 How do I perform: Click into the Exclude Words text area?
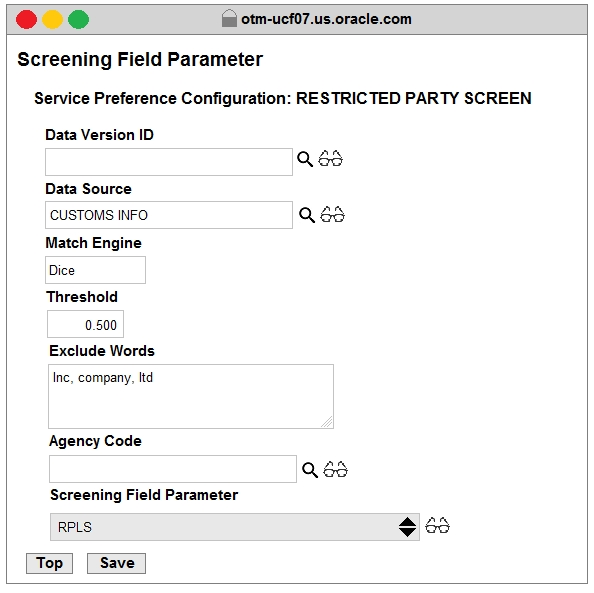[x=191, y=396]
